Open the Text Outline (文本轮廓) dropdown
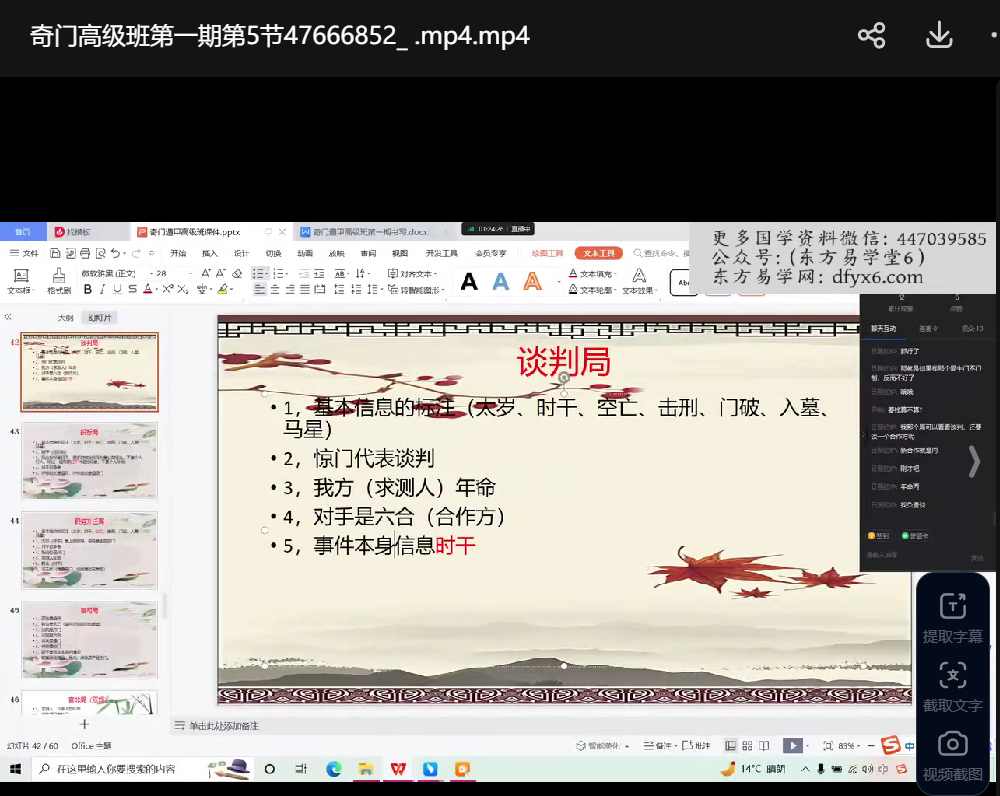The height and width of the screenshot is (796, 1000). (593, 290)
